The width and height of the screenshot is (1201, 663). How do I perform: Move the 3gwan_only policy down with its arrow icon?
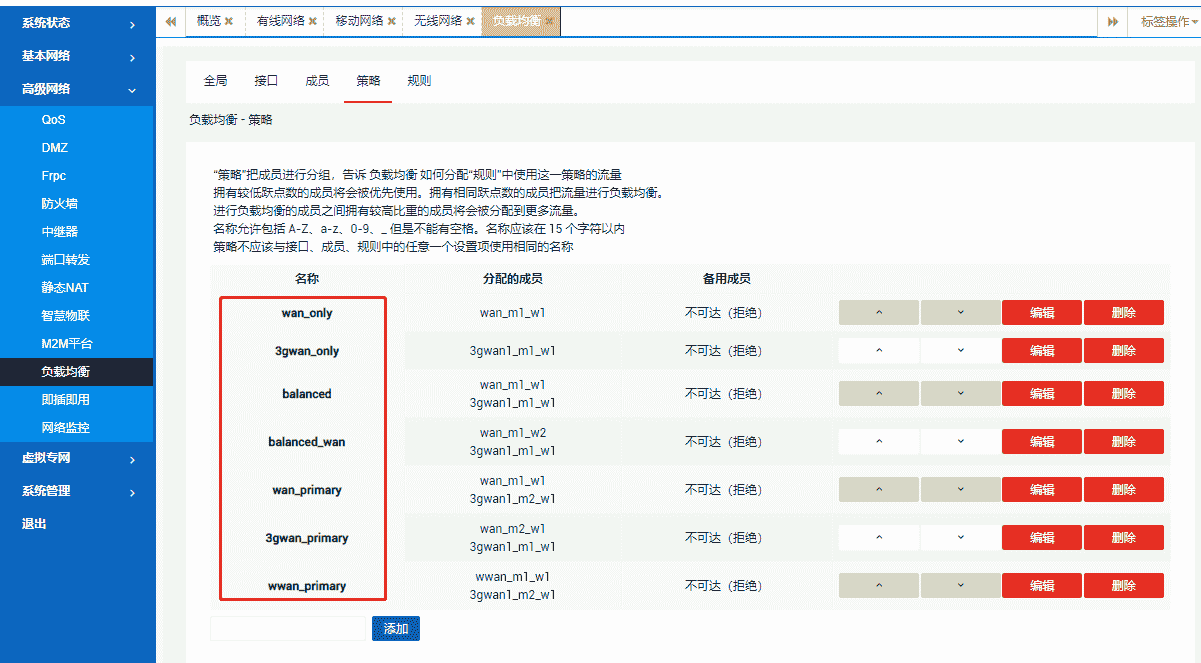960,350
